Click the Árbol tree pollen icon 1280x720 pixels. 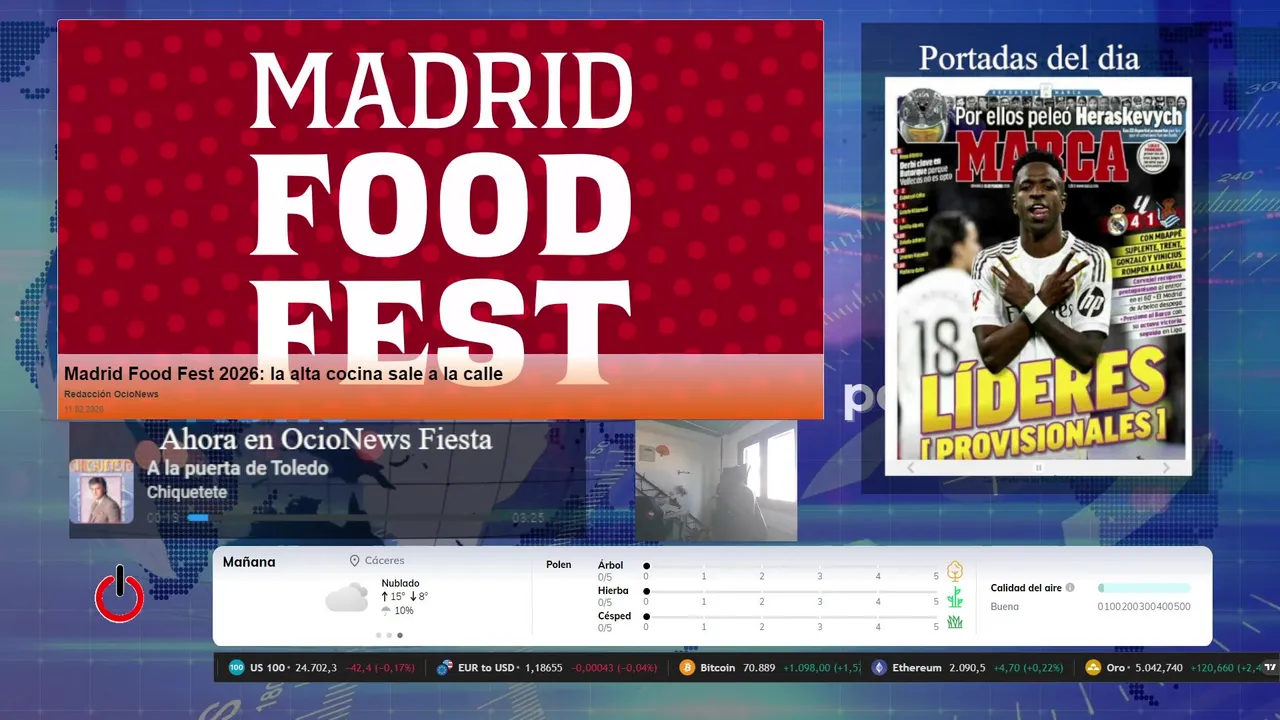point(955,571)
